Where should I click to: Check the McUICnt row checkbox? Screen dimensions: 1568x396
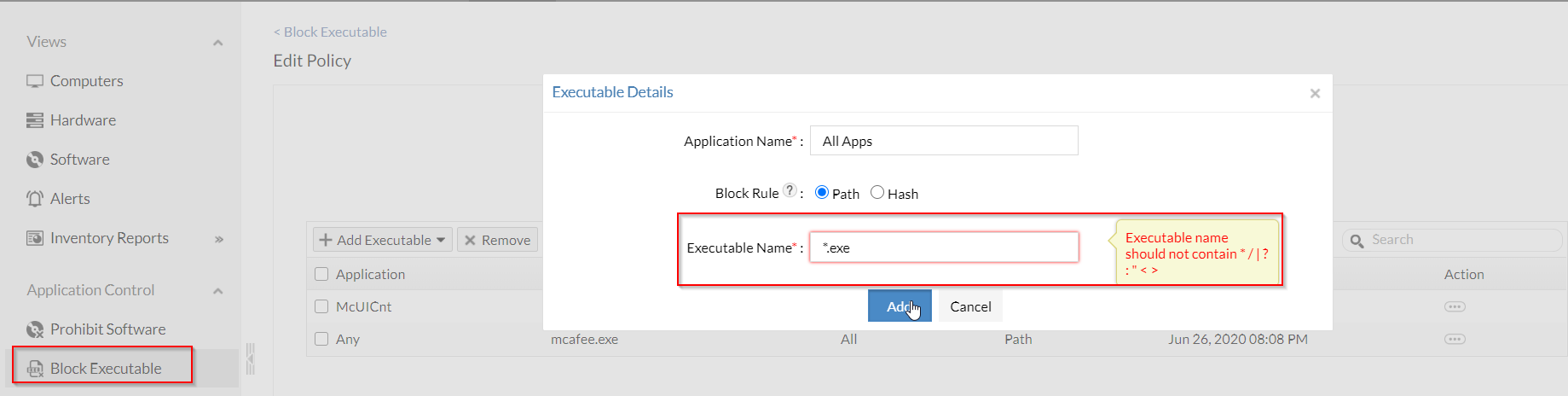[x=321, y=306]
